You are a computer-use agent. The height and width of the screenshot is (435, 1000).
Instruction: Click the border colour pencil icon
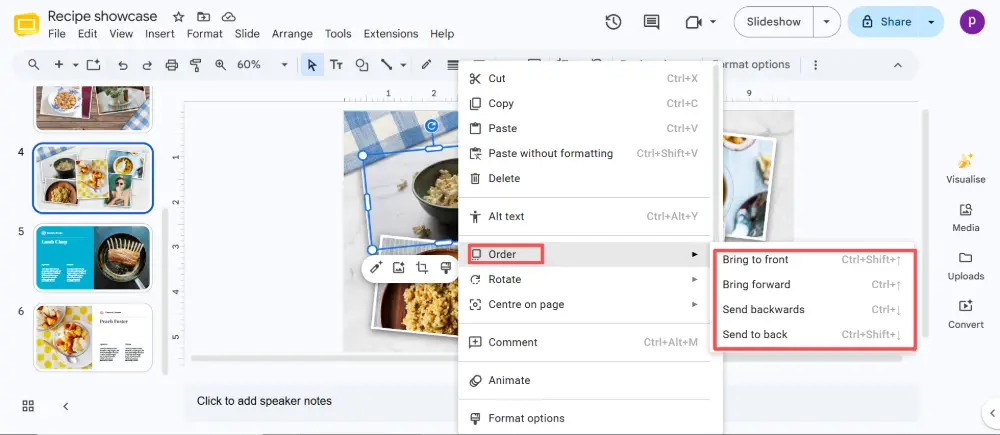point(427,64)
